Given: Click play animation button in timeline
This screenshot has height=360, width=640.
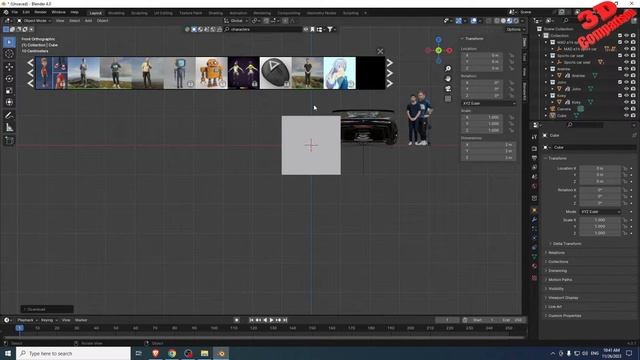Looking at the screenshot, I should (x=271, y=320).
